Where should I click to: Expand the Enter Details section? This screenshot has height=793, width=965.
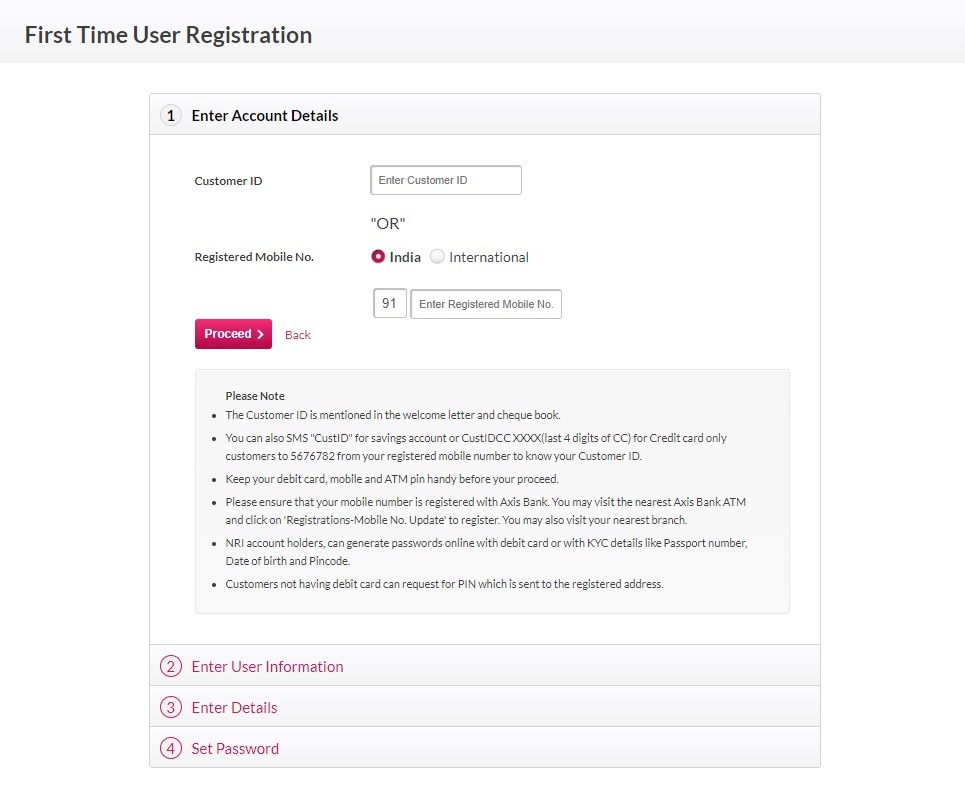(234, 708)
